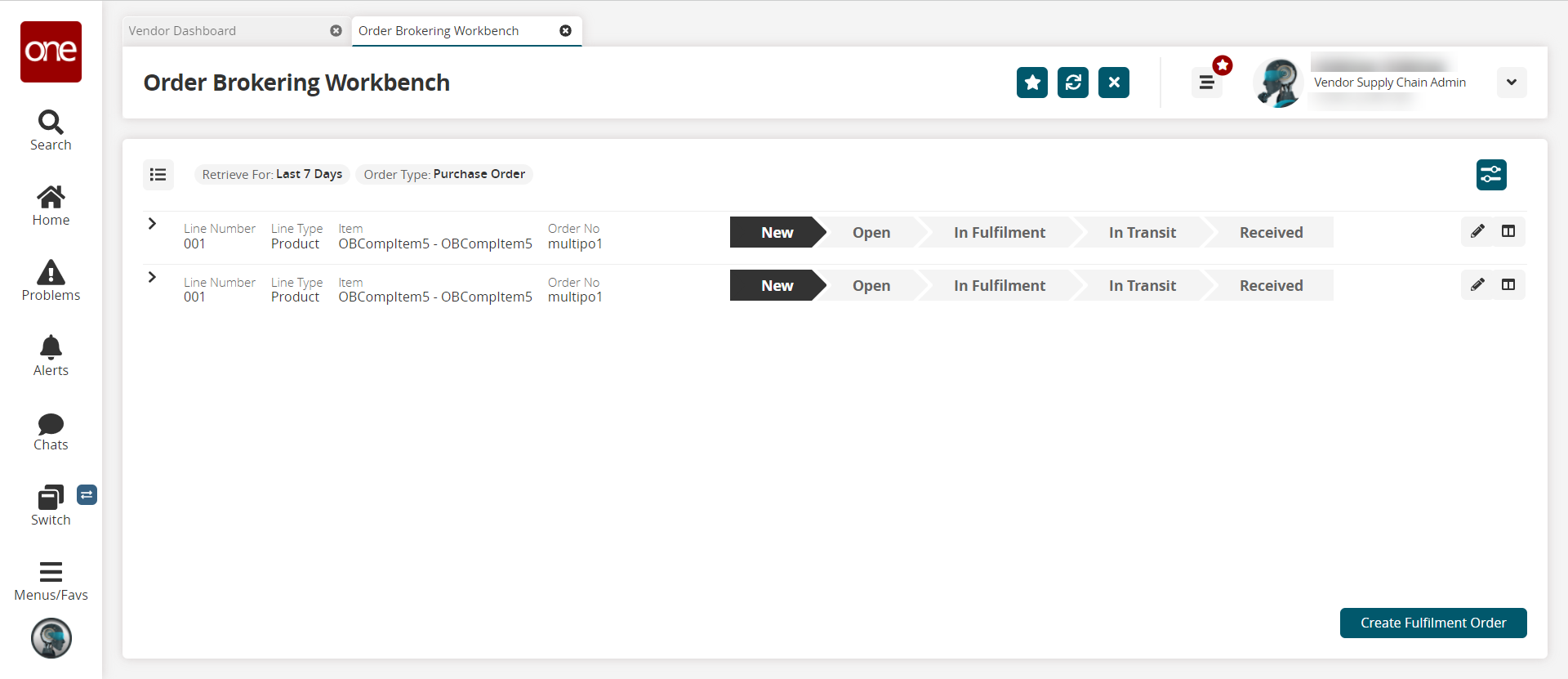
Task: Select New stage in second row
Action: coord(777,285)
